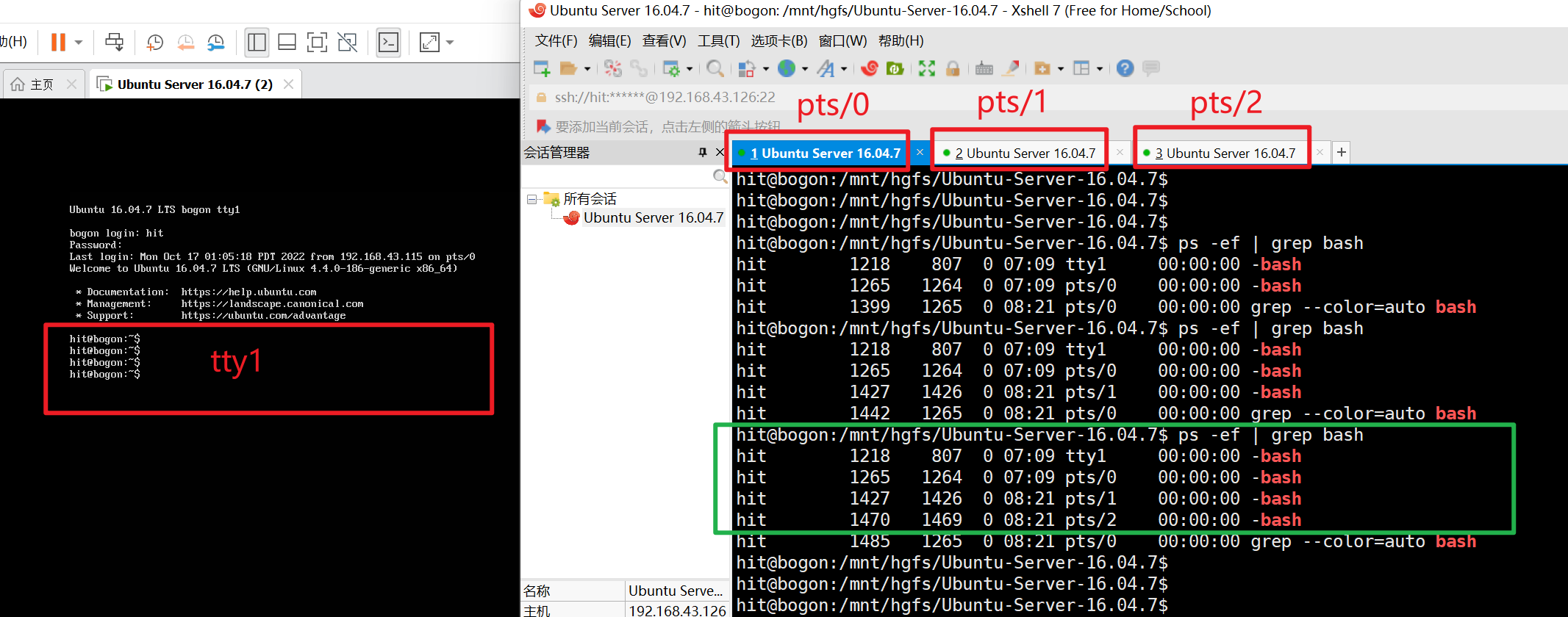Expand dropdown beside the session properties icon

690,69
